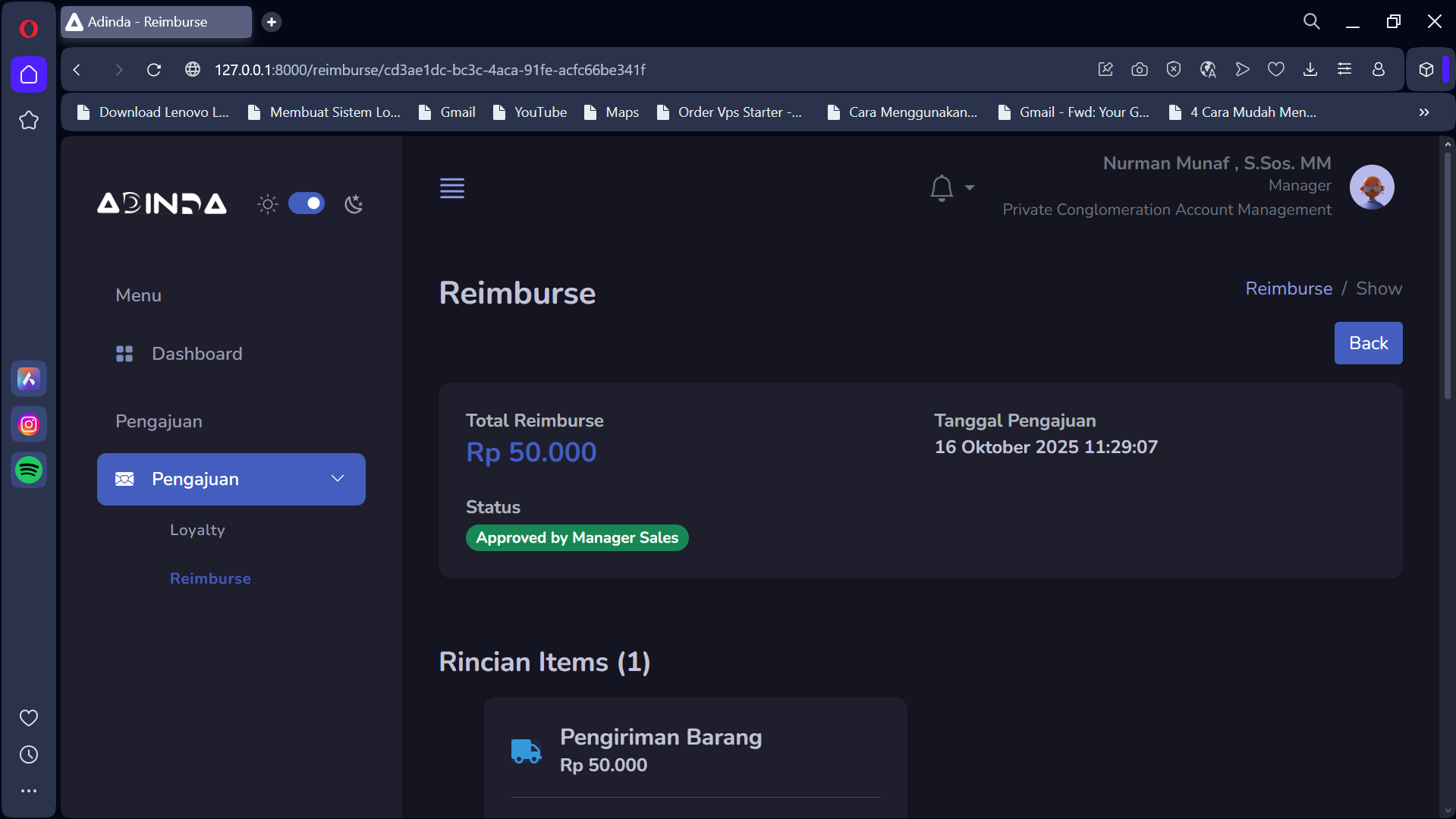Image resolution: width=1456 pixels, height=819 pixels.
Task: Click the Opera snapshot camera icon
Action: [1139, 70]
